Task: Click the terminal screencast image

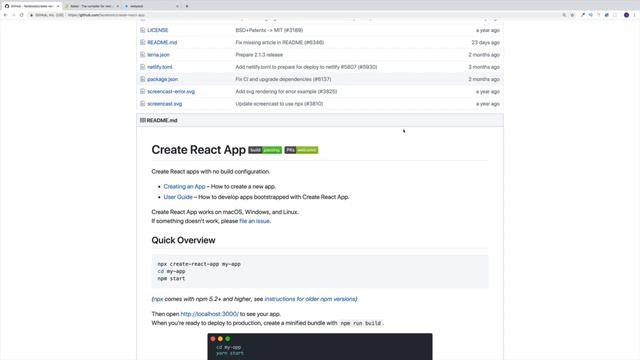Action: (320, 347)
